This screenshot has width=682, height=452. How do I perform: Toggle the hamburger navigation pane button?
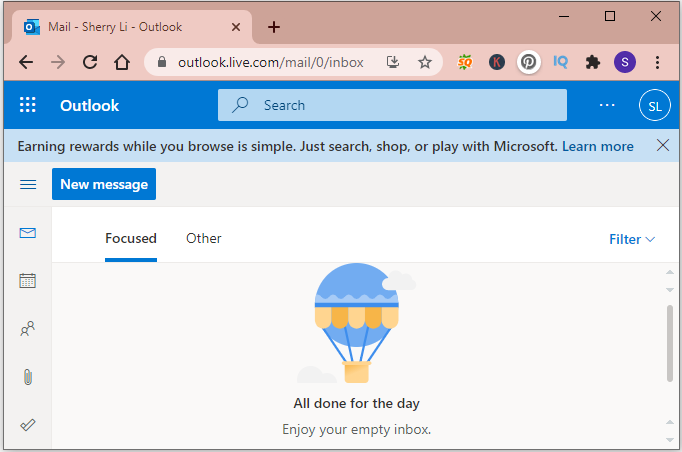28,184
